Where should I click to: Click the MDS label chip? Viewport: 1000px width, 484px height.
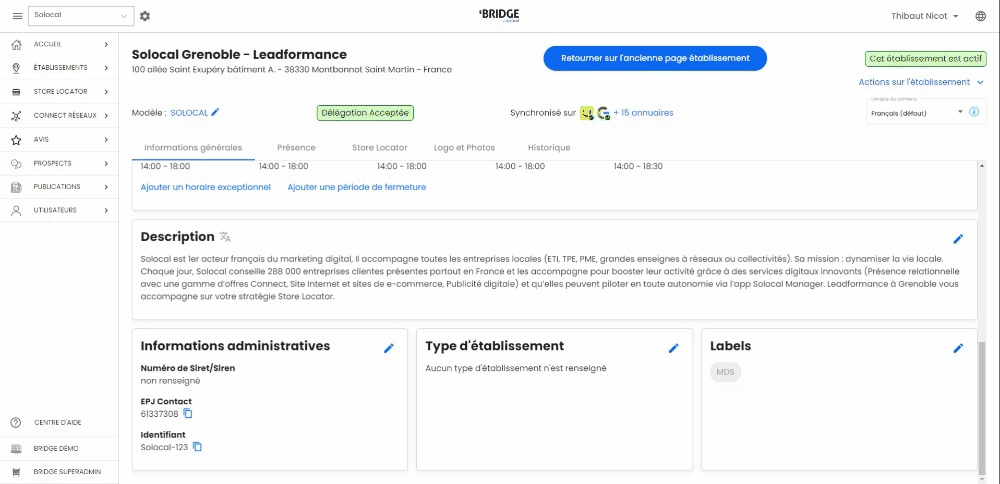pyautogui.click(x=725, y=372)
